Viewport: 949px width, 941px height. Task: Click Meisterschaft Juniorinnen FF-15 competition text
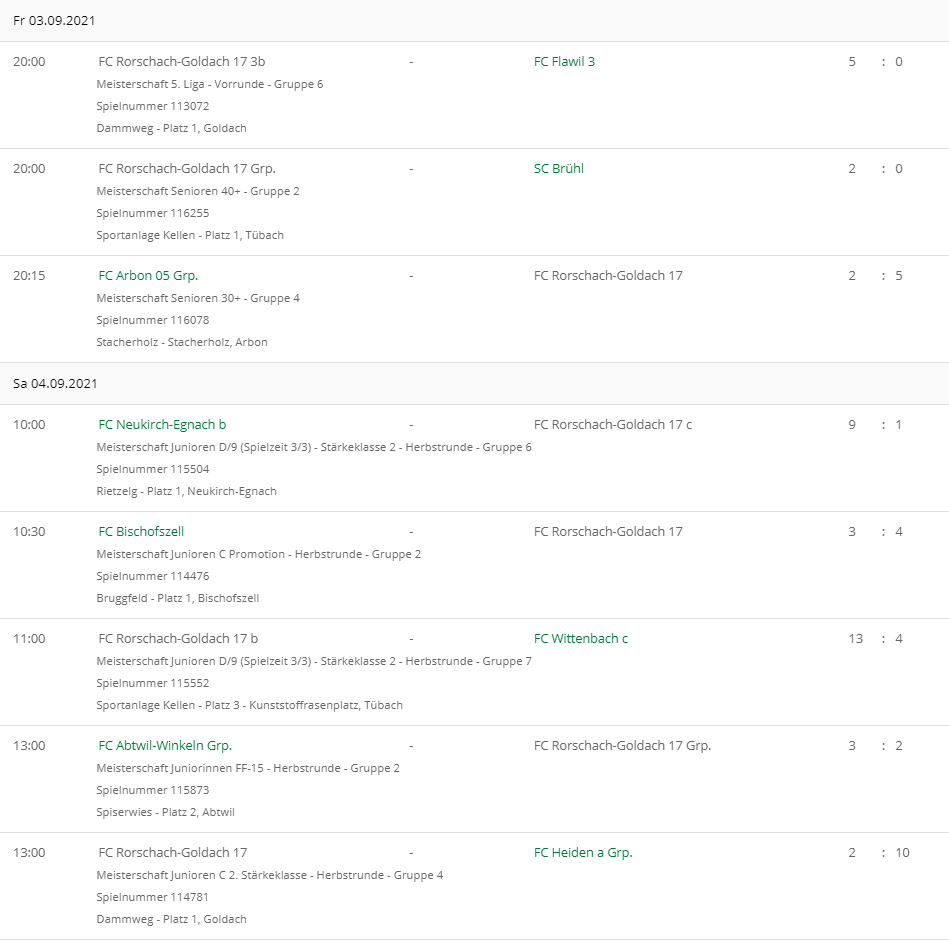[247, 768]
